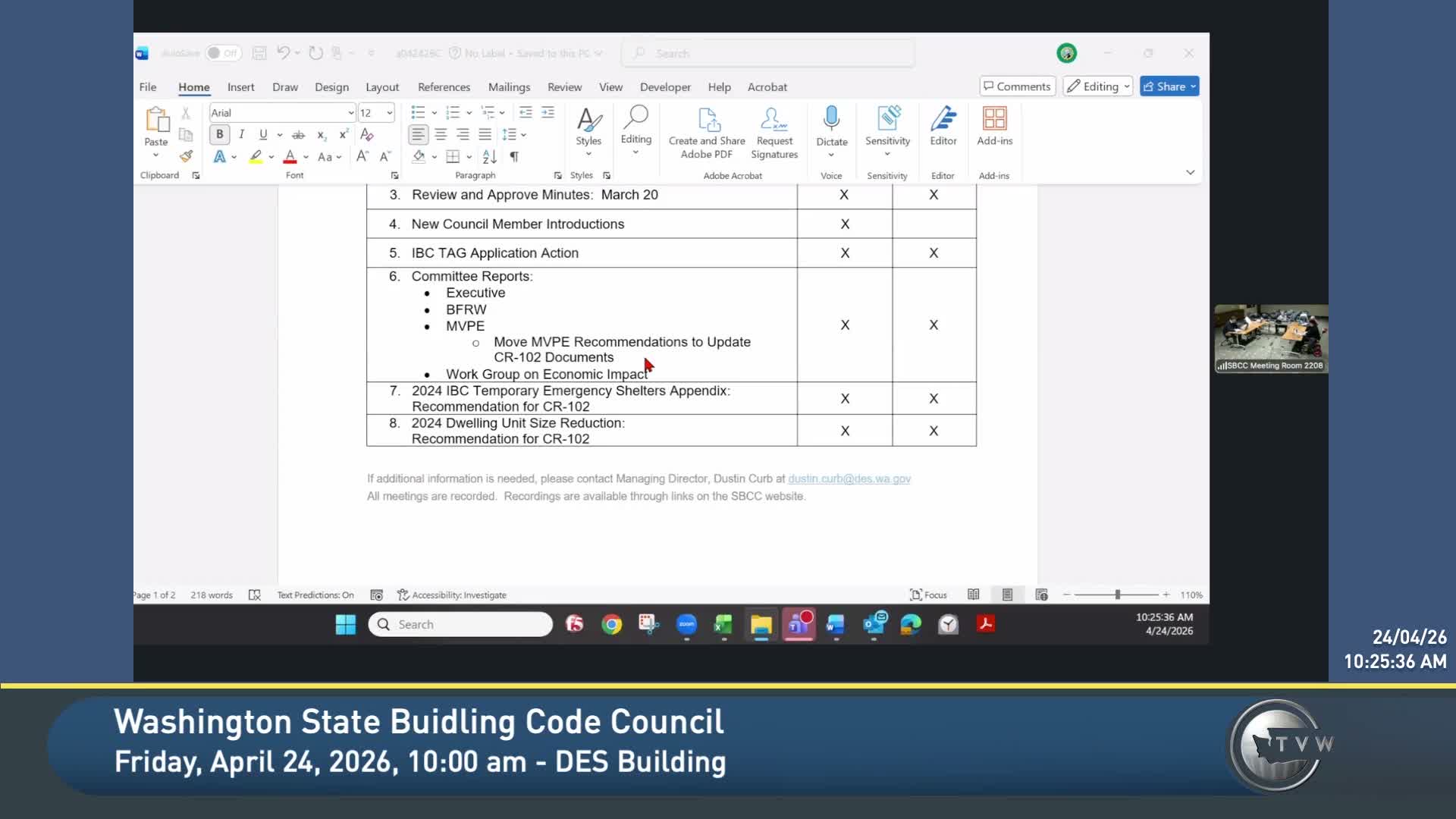Expand the font size dropdown
1456x819 pixels.
tap(390, 113)
